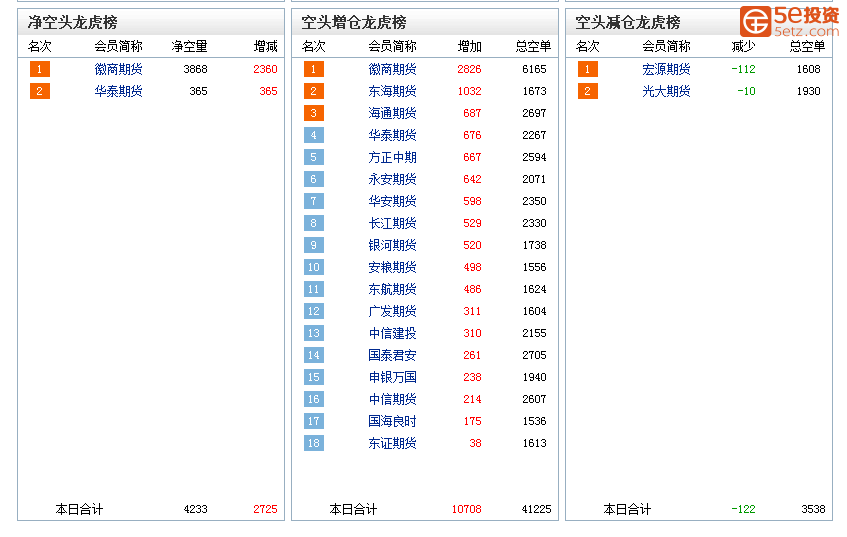
Task: Click the 增减 column header
Action: point(265,46)
